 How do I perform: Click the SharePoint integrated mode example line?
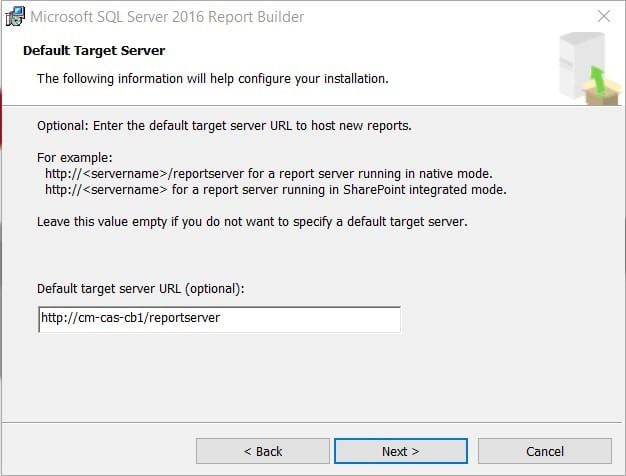tap(275, 190)
